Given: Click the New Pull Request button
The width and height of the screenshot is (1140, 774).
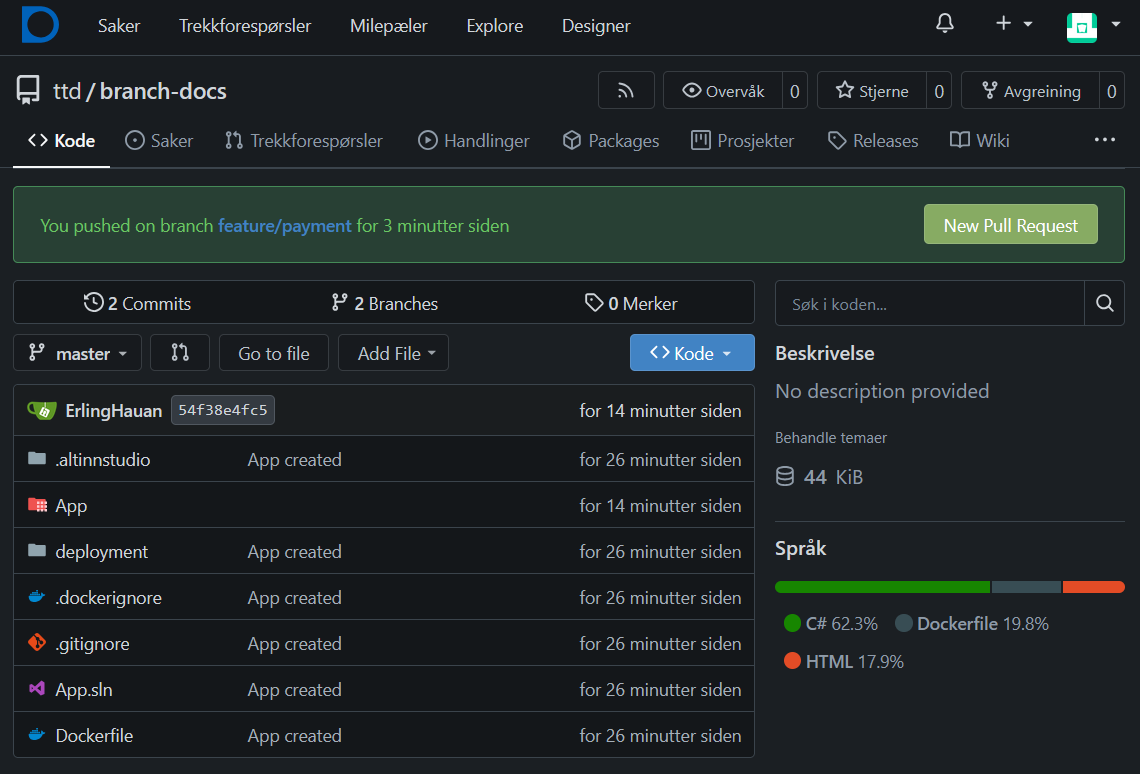Looking at the screenshot, I should tap(1010, 225).
